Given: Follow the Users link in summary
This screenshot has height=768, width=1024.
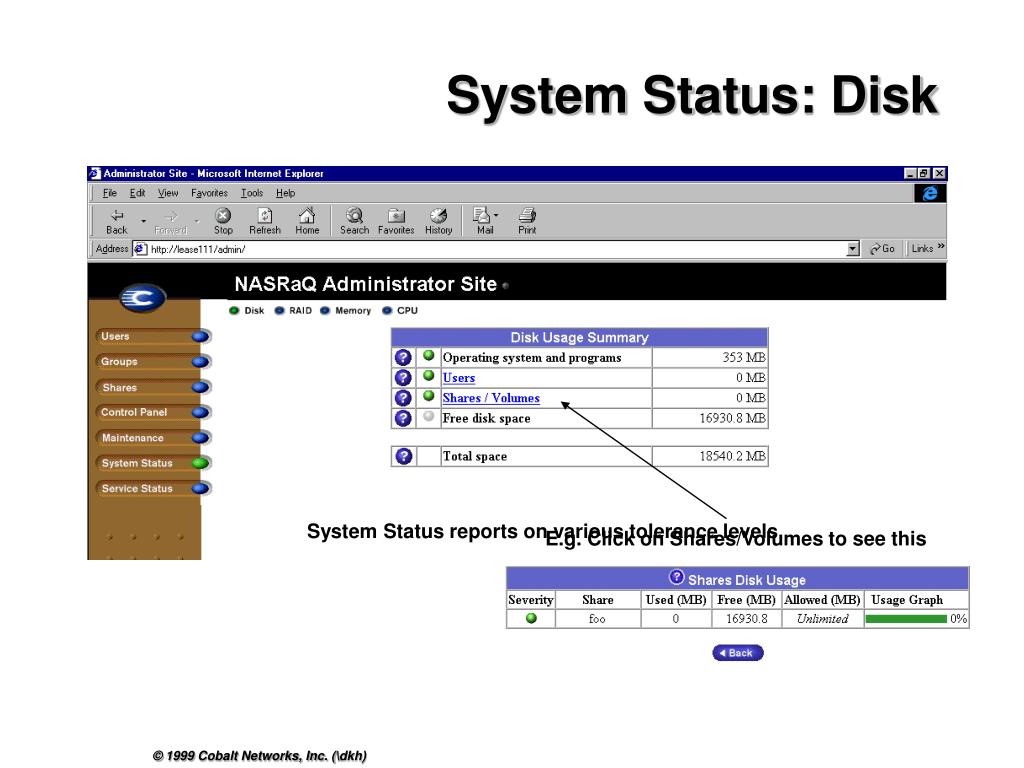Looking at the screenshot, I should click(458, 377).
